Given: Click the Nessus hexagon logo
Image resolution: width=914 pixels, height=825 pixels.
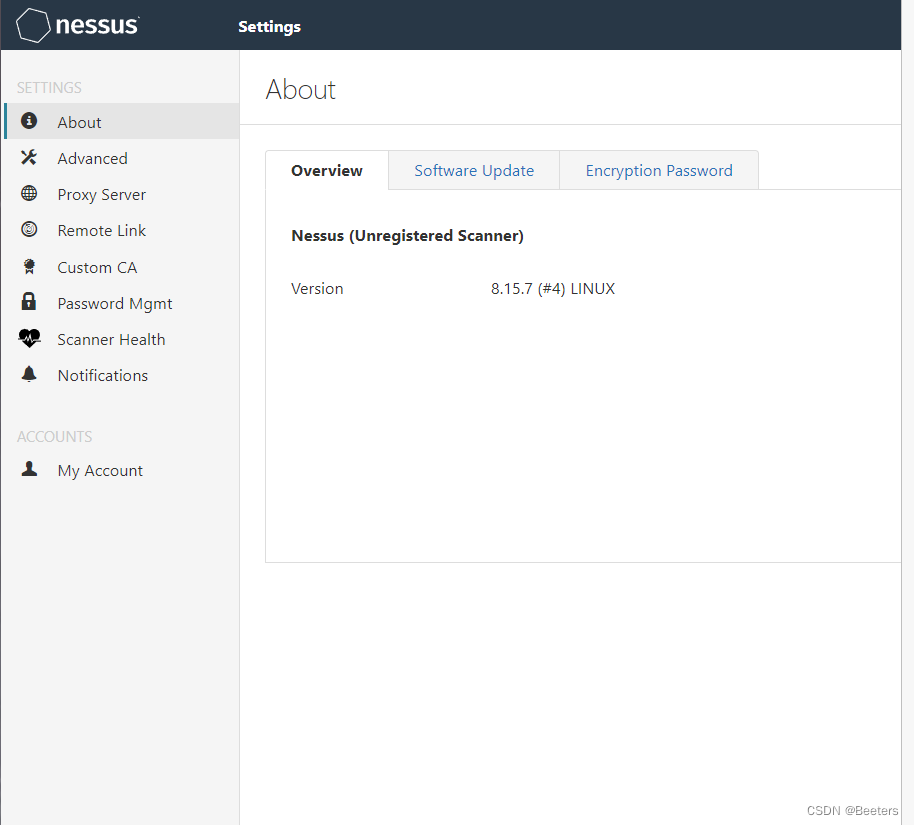Looking at the screenshot, I should (33, 25).
